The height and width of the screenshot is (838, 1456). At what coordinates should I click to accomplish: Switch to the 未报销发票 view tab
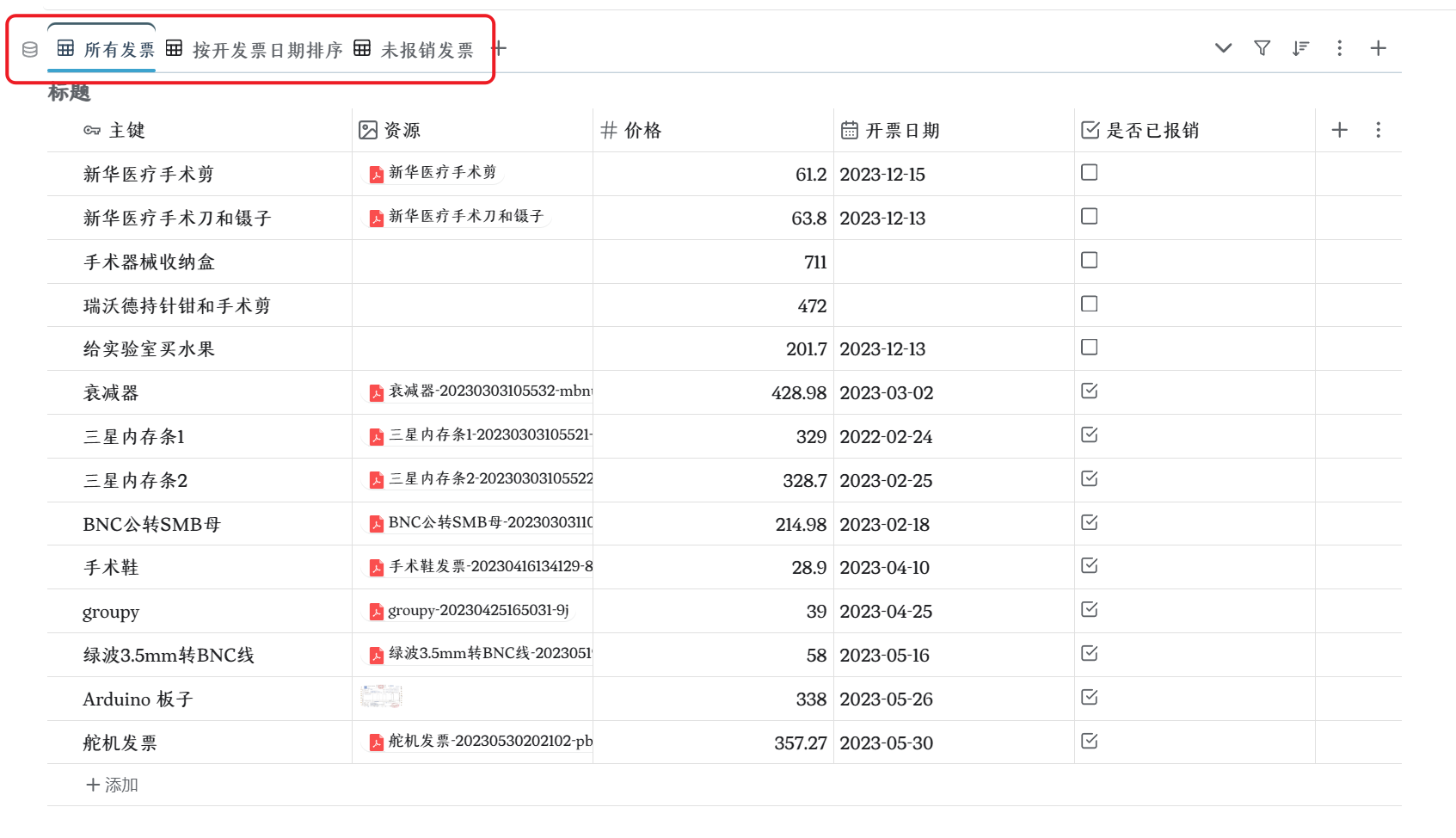point(414,49)
